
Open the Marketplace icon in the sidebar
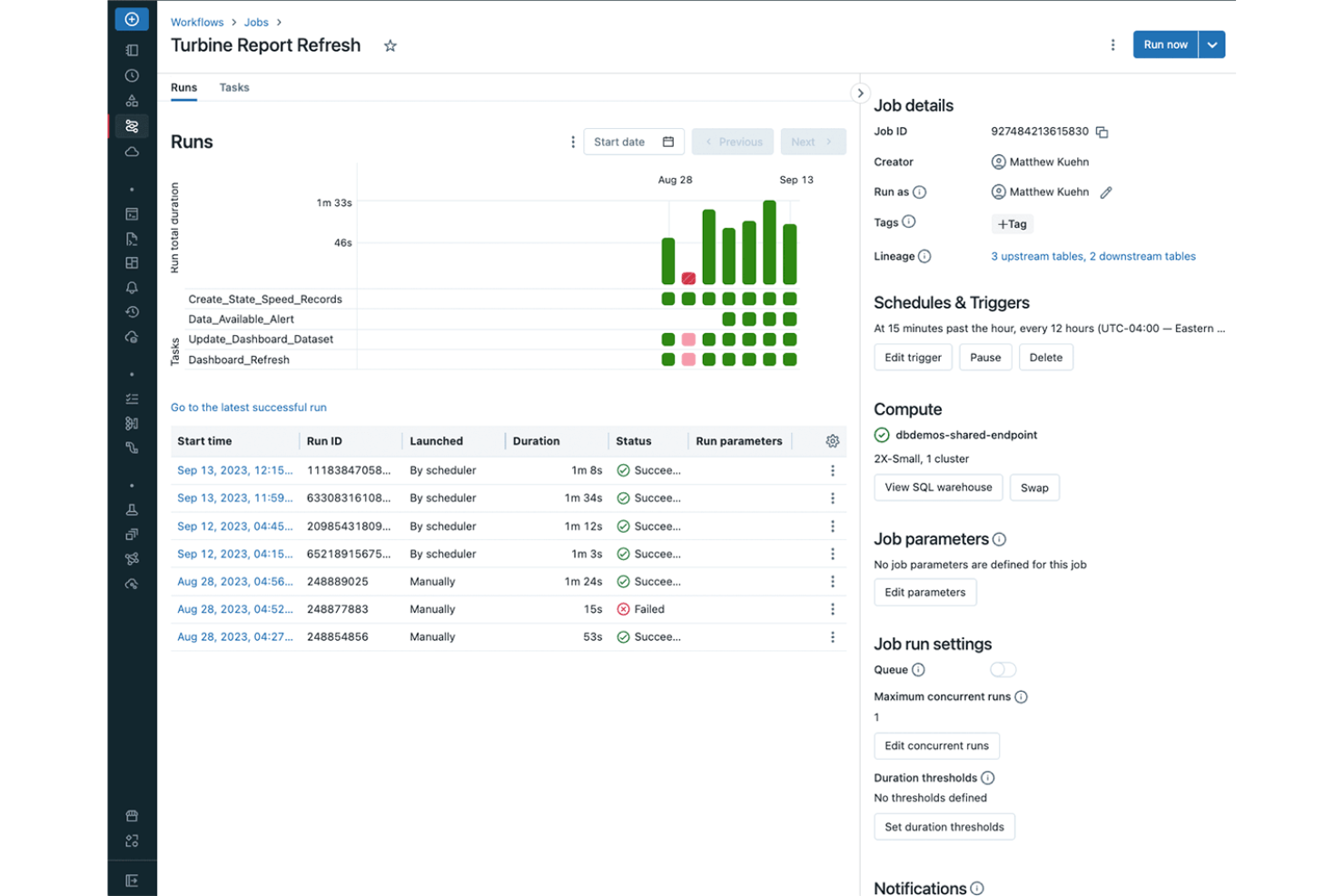[132, 816]
